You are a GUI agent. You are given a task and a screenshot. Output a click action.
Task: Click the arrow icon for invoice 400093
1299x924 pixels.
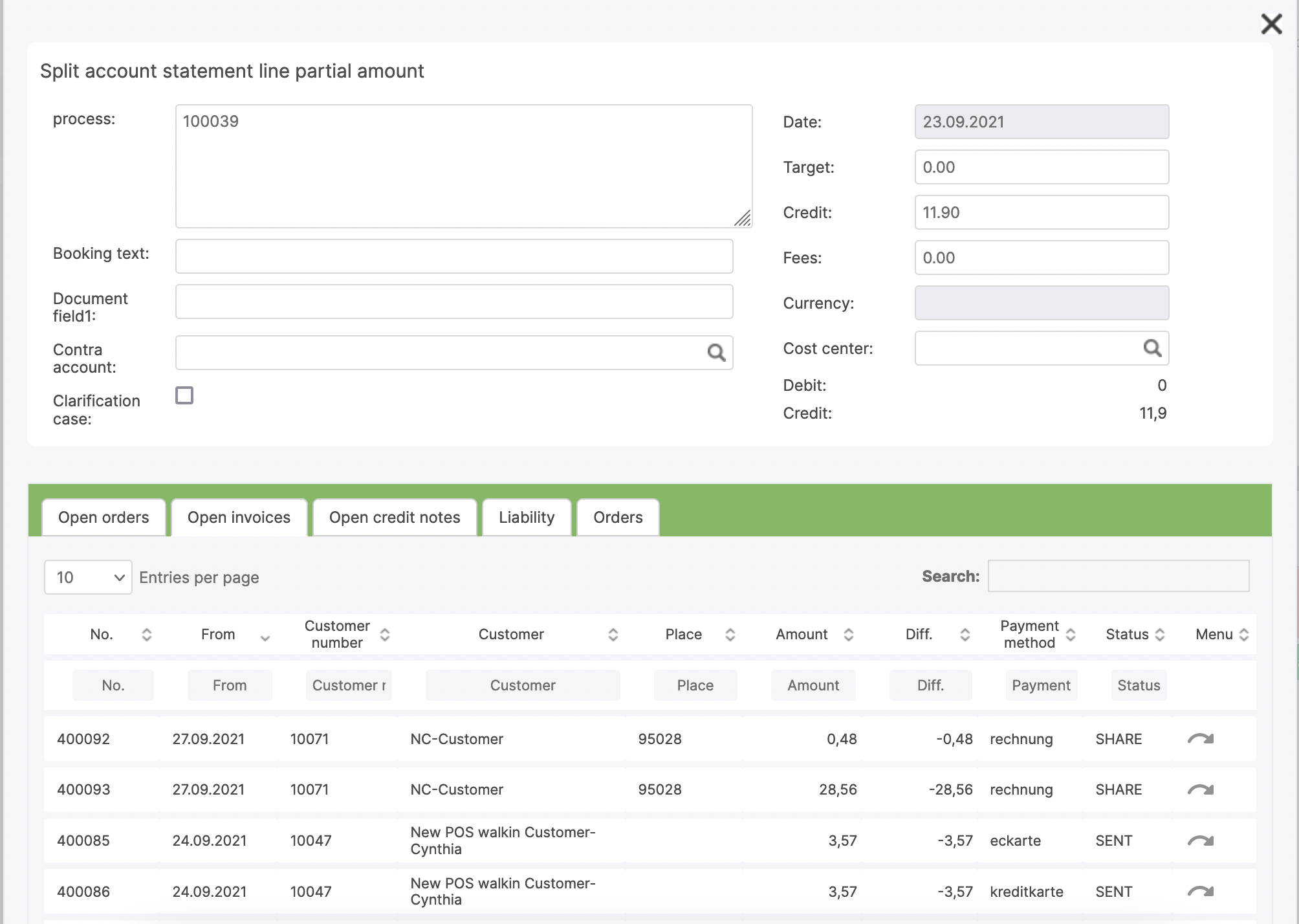click(x=1200, y=789)
